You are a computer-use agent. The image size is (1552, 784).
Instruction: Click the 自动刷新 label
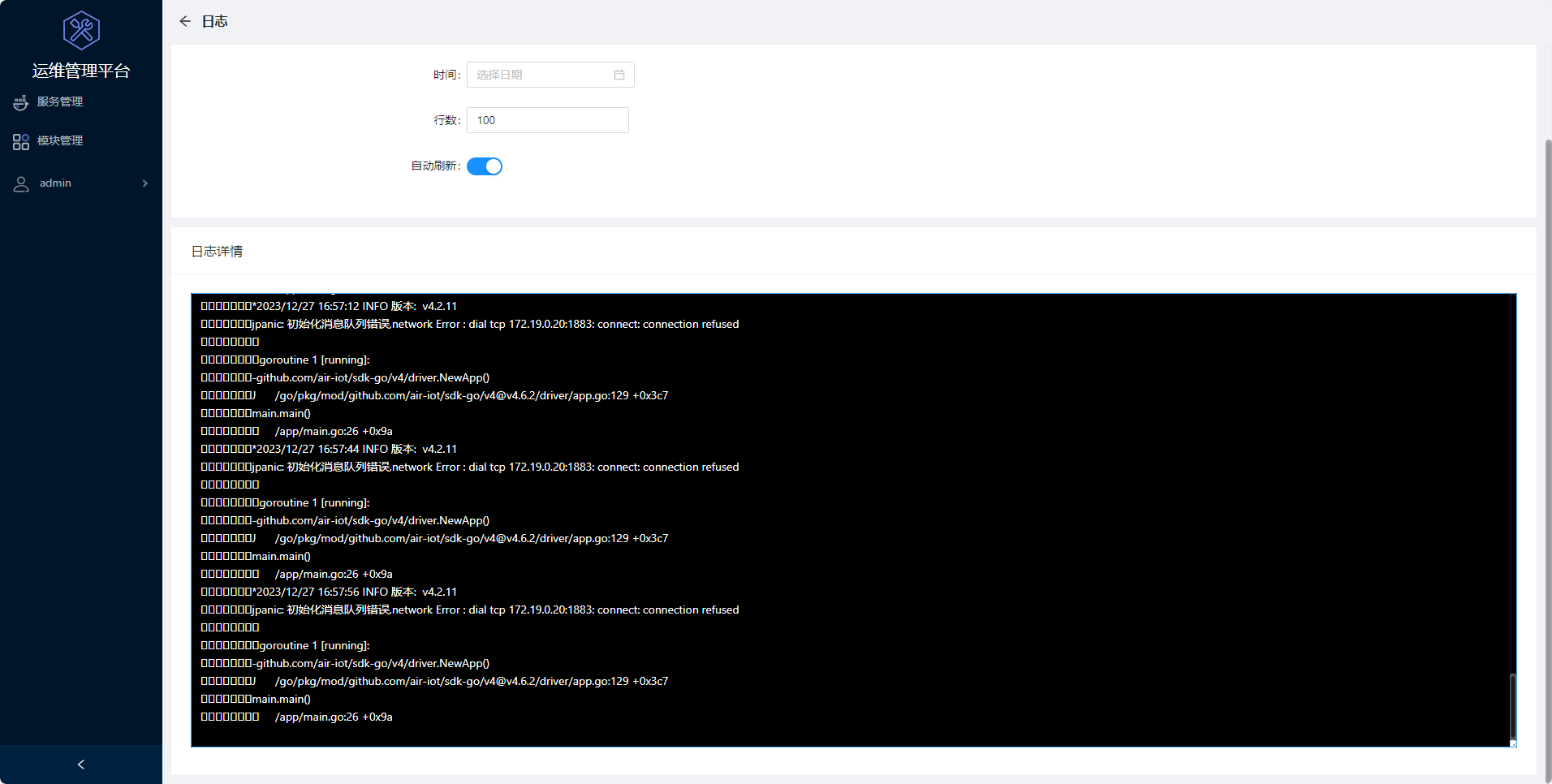(x=436, y=166)
